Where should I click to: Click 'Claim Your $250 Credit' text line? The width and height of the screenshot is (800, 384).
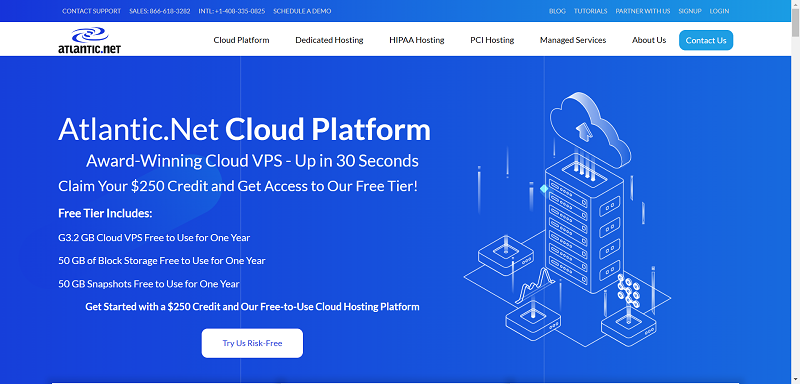tap(238, 186)
